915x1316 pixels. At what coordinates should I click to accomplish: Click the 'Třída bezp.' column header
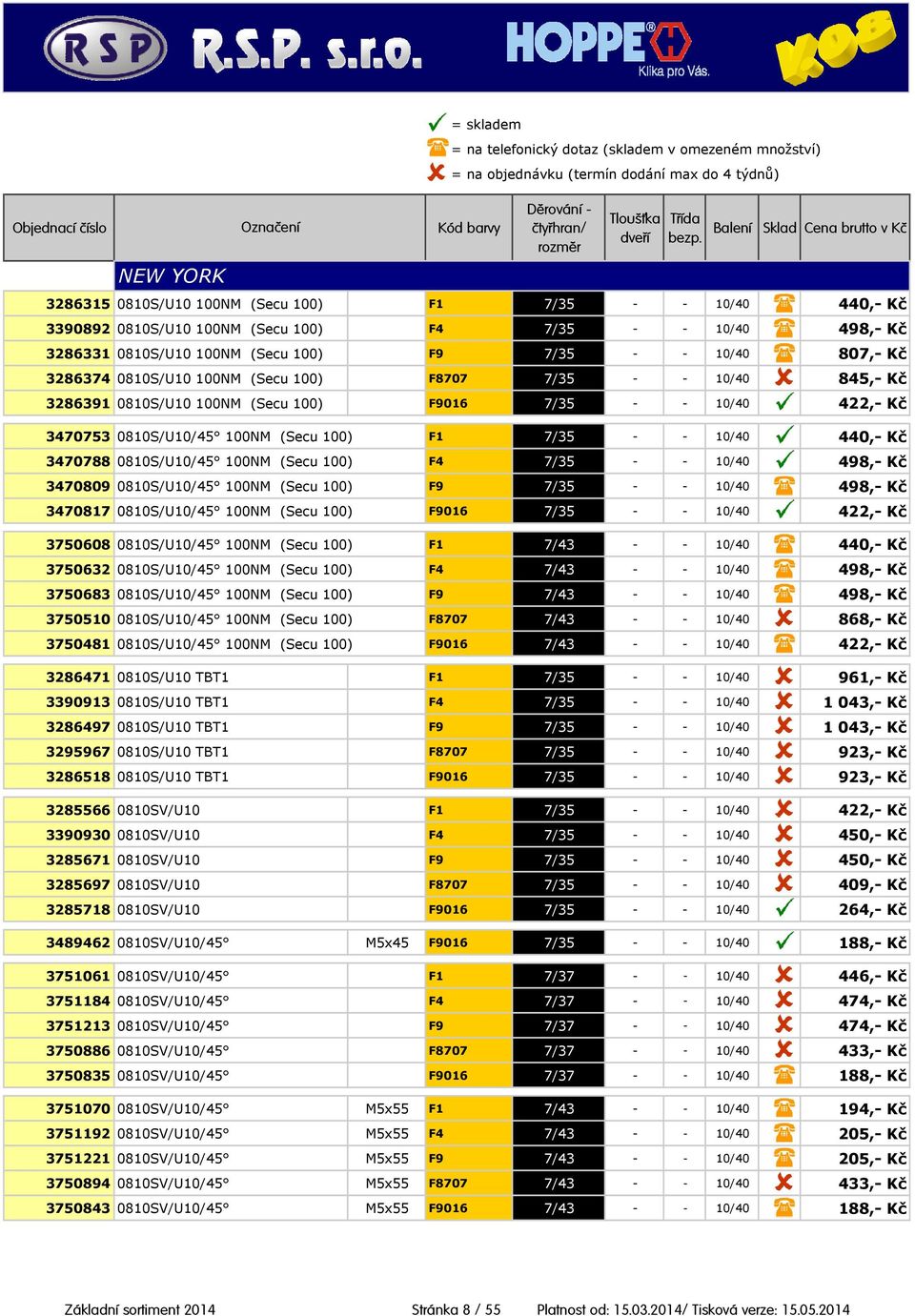tap(684, 228)
